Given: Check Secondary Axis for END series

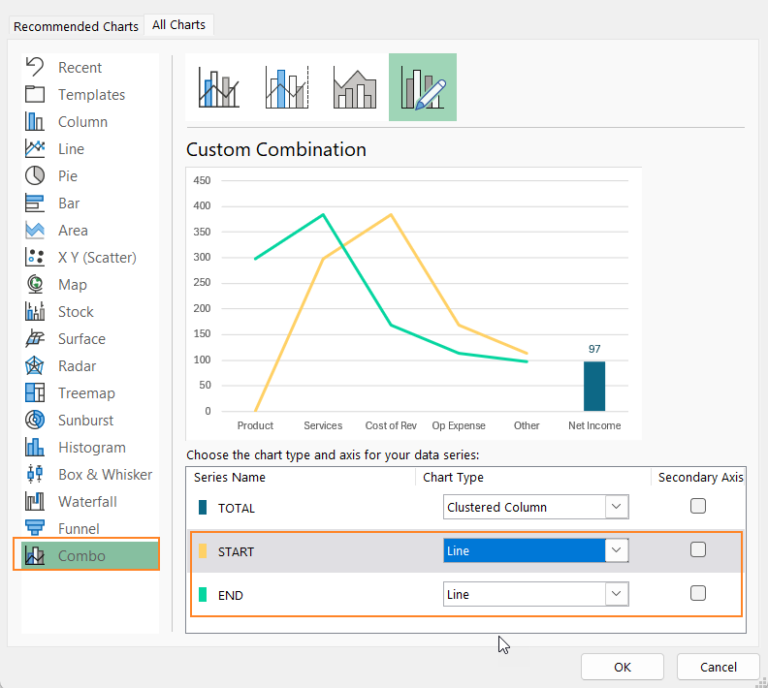Looking at the screenshot, I should 698,594.
